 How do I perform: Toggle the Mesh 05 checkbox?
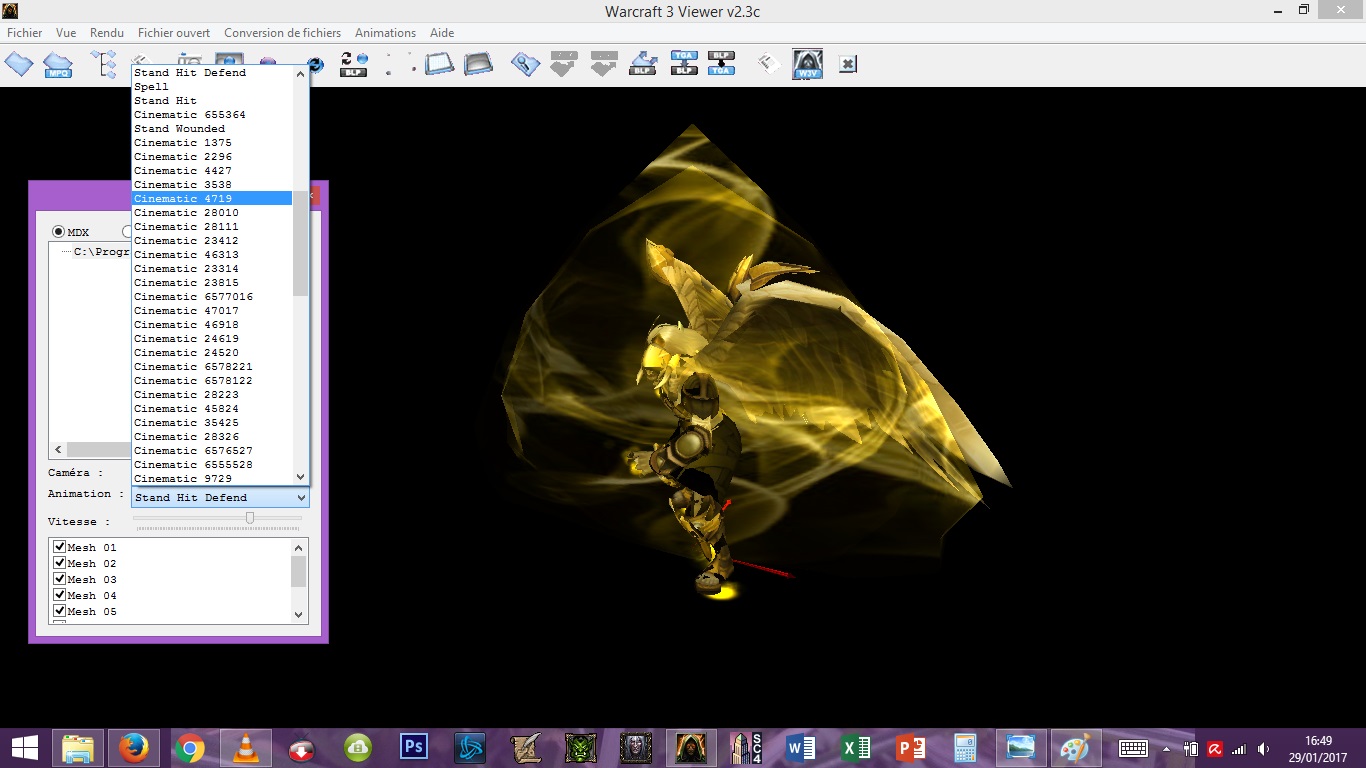[59, 611]
